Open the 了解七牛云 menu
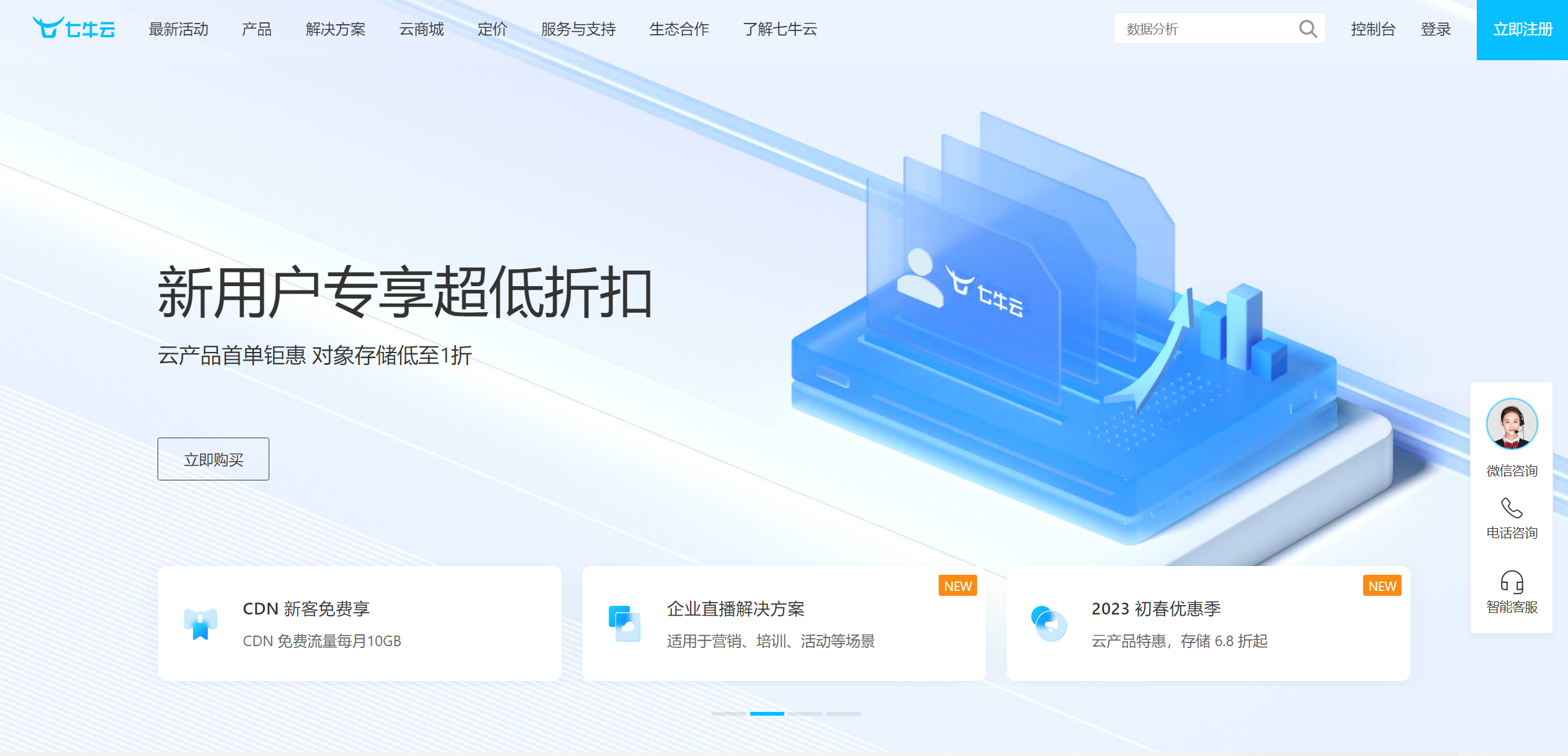This screenshot has height=756, width=1568. point(780,29)
